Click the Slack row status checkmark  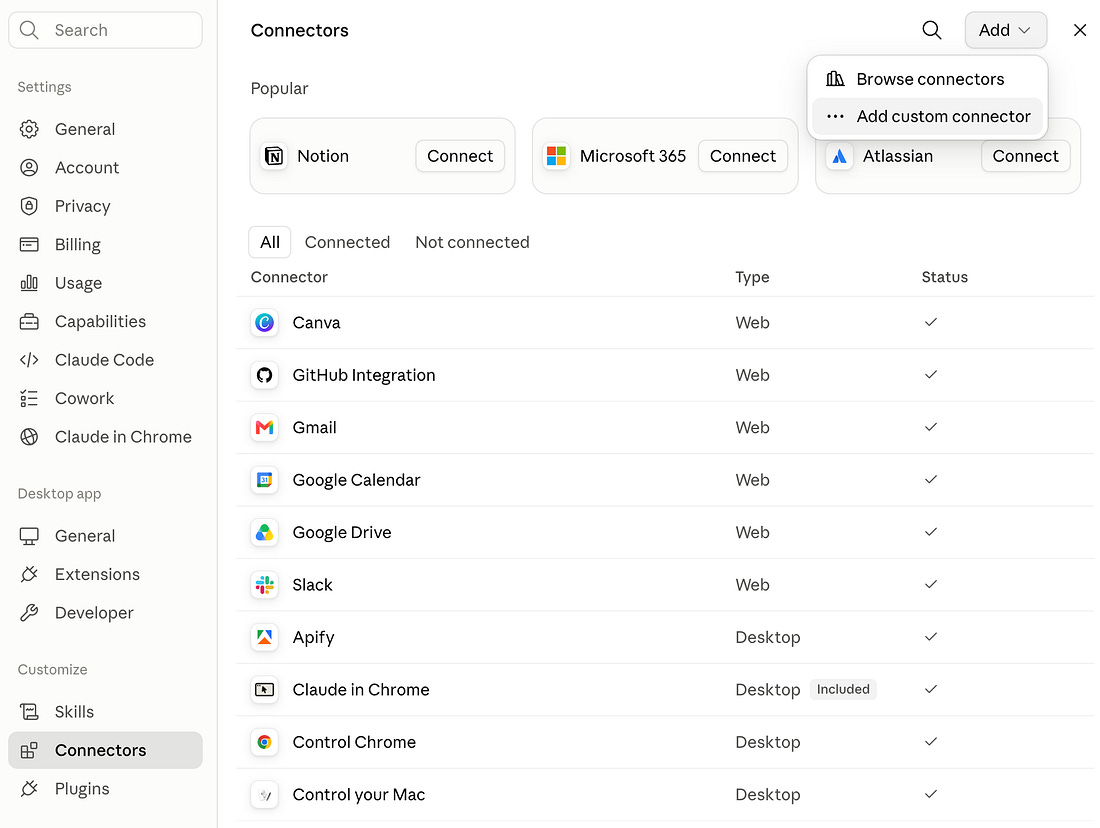pos(931,585)
